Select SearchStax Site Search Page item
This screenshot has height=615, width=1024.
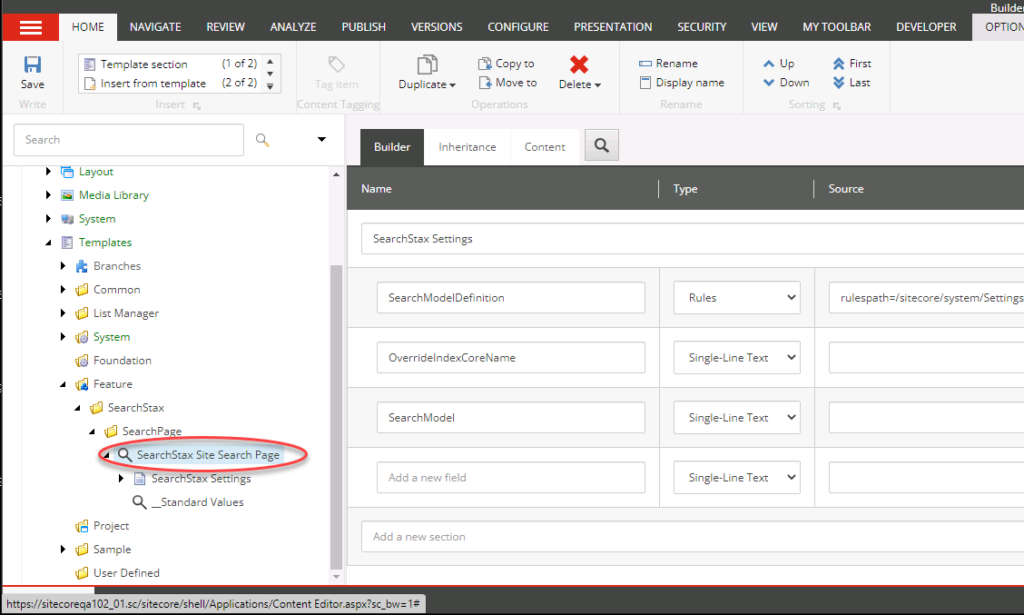pyautogui.click(x=208, y=454)
